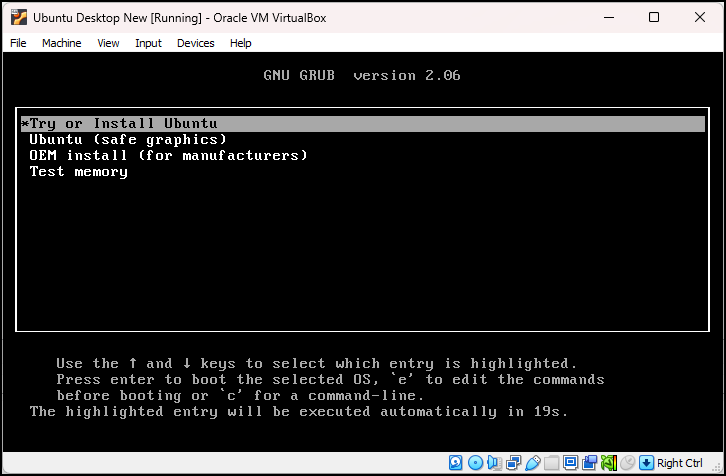The height and width of the screenshot is (476, 726).
Task: Open the Help menu
Action: tap(240, 43)
